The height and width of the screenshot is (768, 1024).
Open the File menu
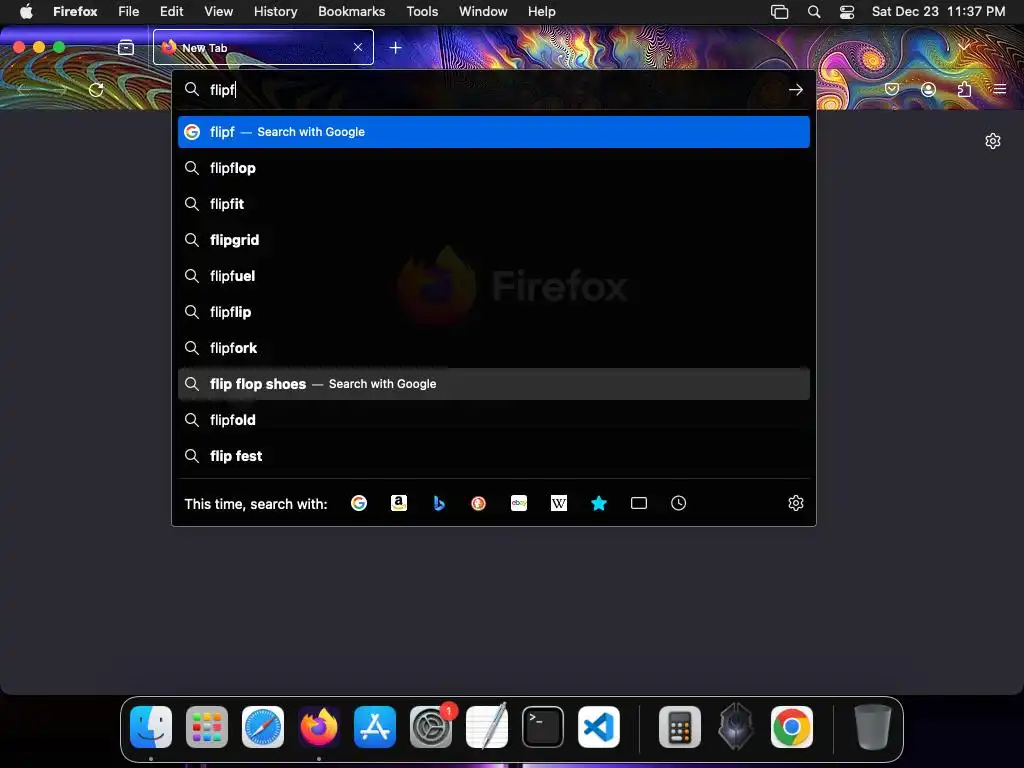129,12
